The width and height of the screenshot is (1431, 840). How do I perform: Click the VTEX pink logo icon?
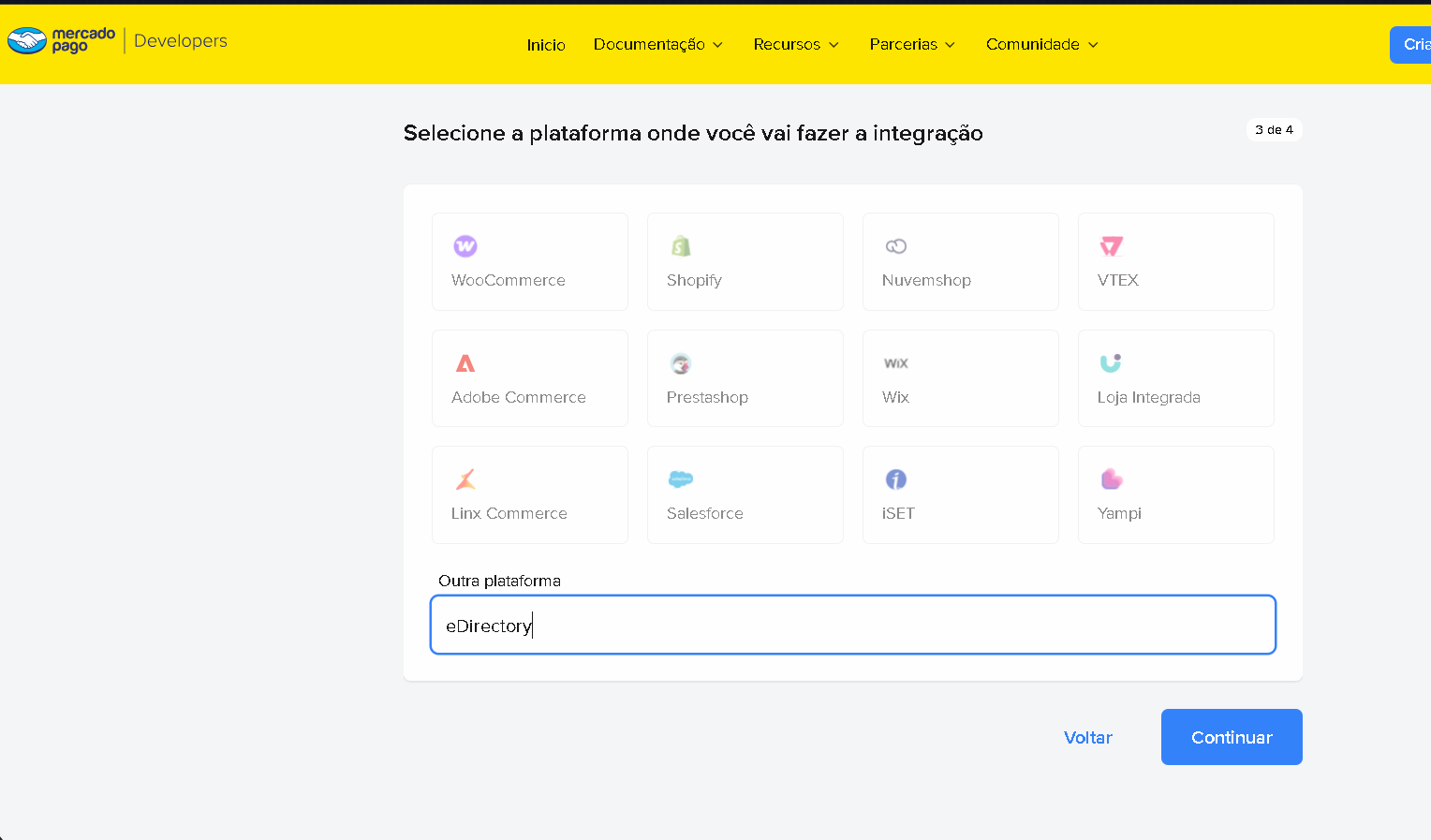click(1112, 246)
